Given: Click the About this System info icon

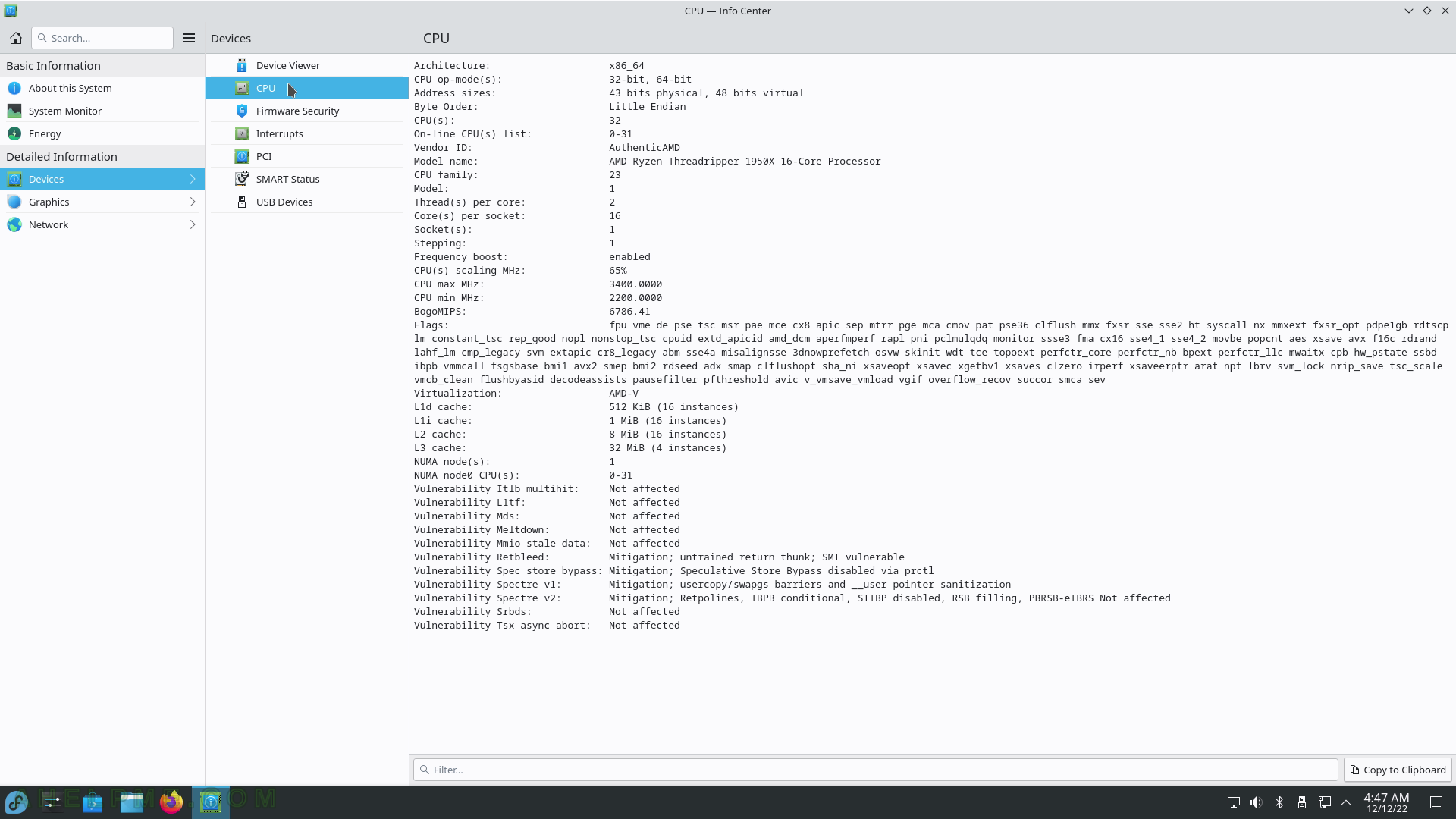Looking at the screenshot, I should tap(14, 88).
